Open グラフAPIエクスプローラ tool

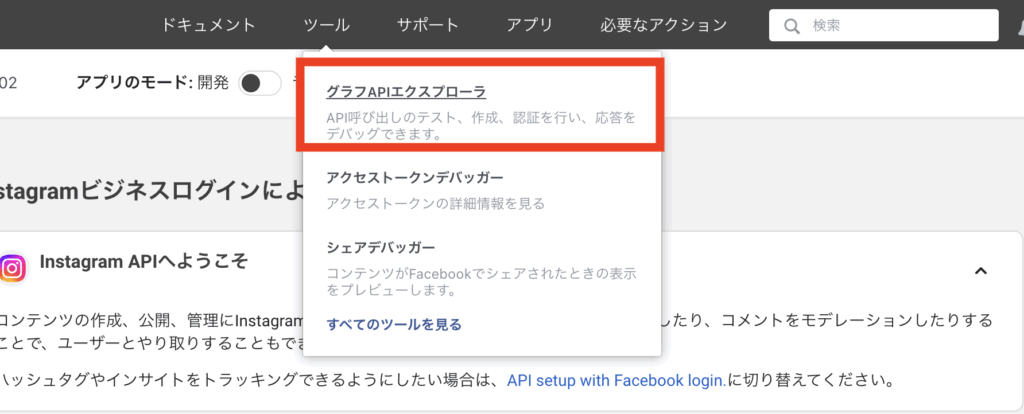click(x=406, y=93)
